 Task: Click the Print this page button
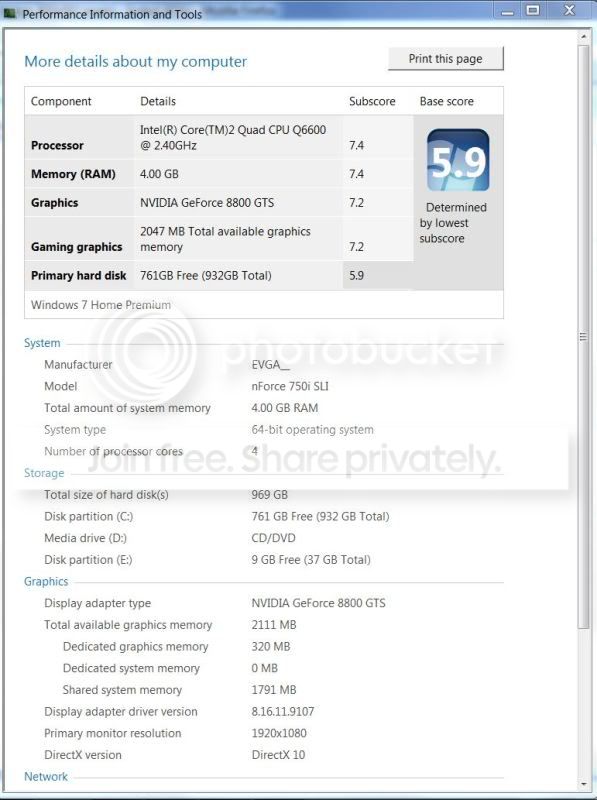(x=445, y=59)
